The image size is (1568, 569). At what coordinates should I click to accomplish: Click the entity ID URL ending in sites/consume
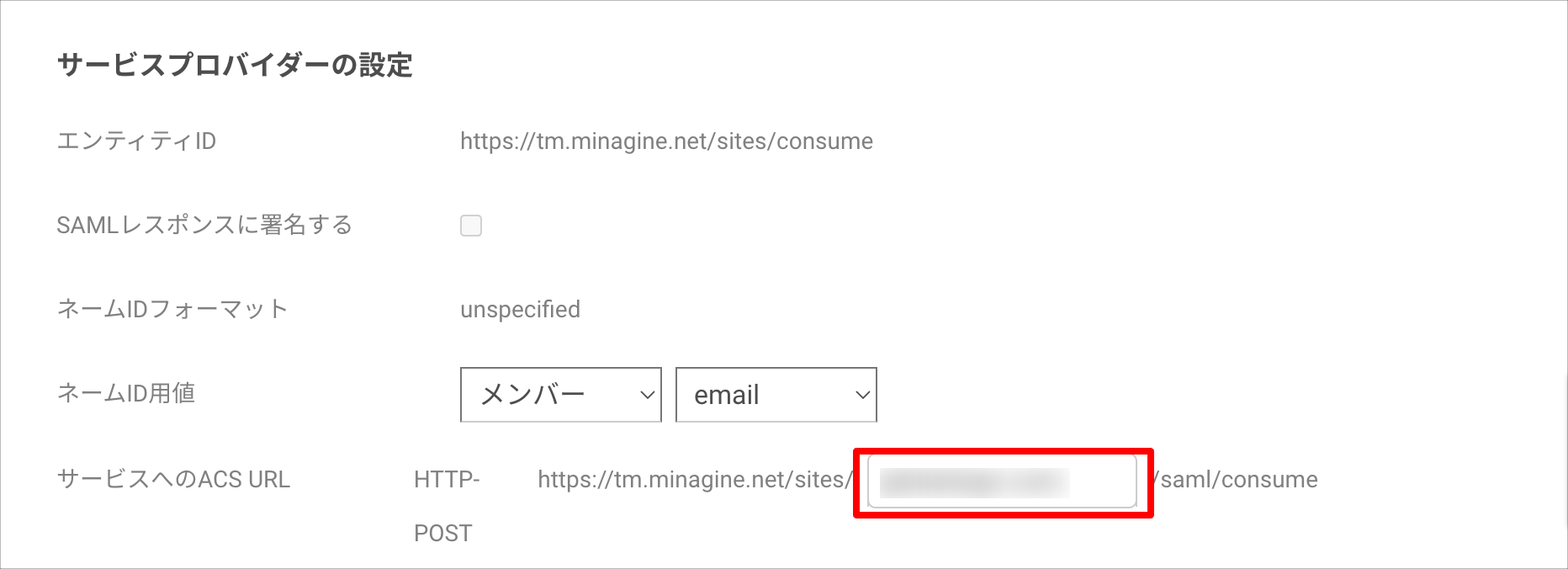tap(666, 141)
